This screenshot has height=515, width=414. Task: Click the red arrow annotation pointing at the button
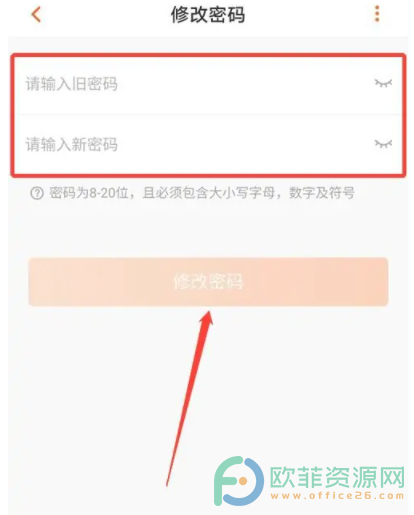(189, 398)
